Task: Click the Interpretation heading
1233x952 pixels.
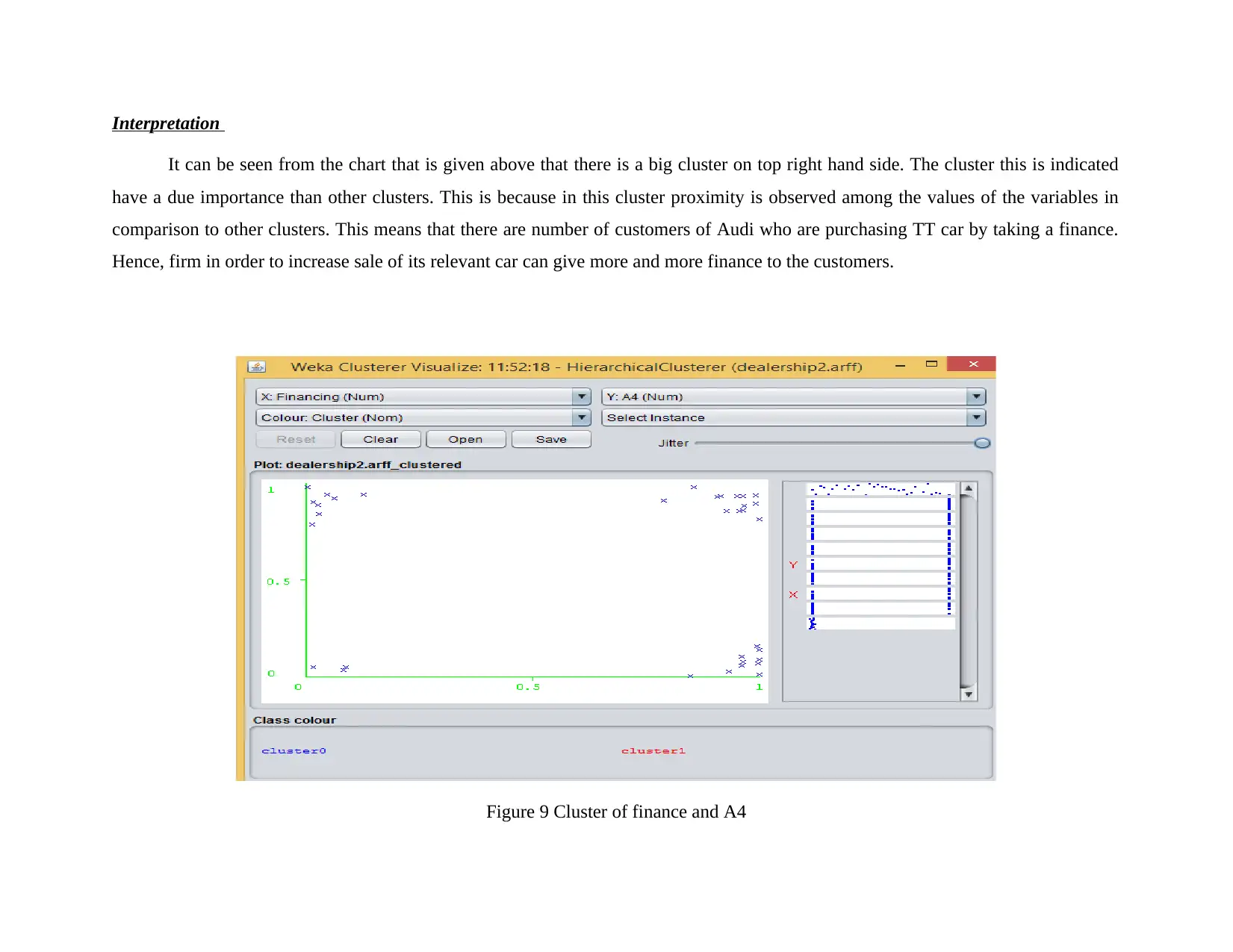Action: click(166, 123)
